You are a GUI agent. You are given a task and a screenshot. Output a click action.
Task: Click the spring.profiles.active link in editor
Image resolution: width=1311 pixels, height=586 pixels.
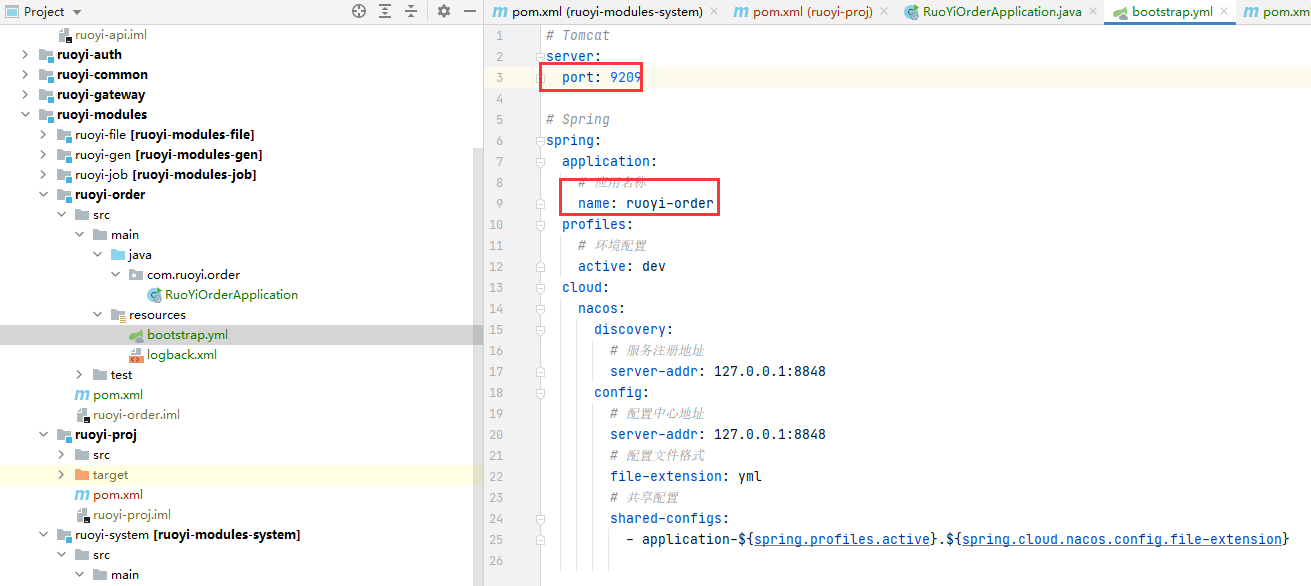point(841,539)
